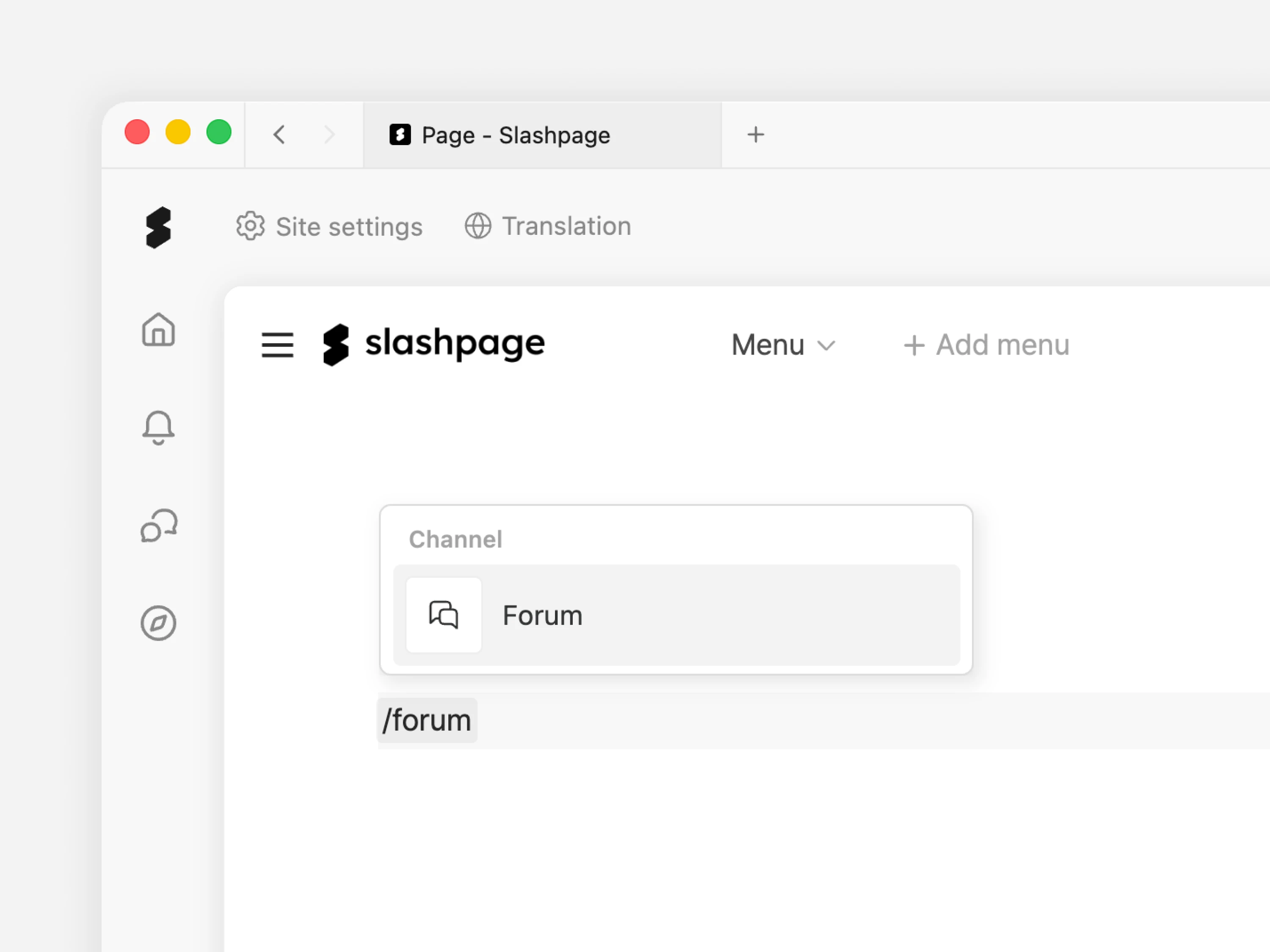
Task: Open the Explore compass icon
Action: 158,623
